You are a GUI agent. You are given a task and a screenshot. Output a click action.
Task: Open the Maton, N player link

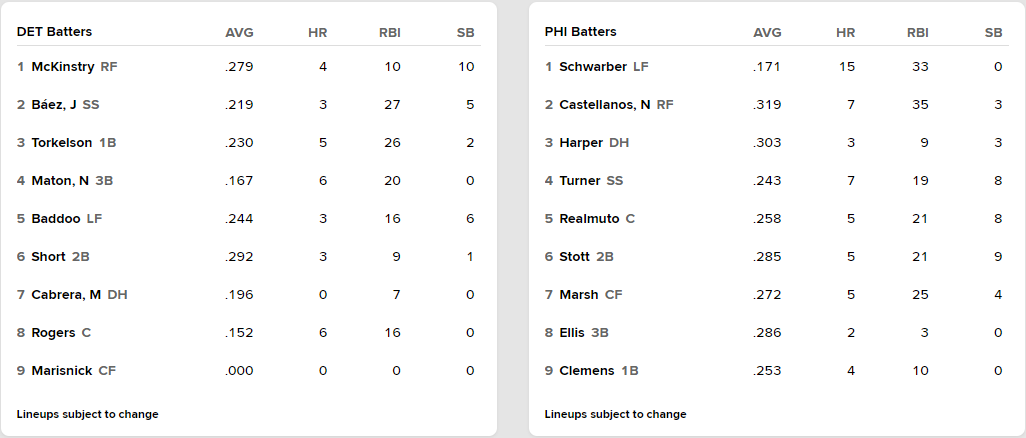[x=60, y=181]
